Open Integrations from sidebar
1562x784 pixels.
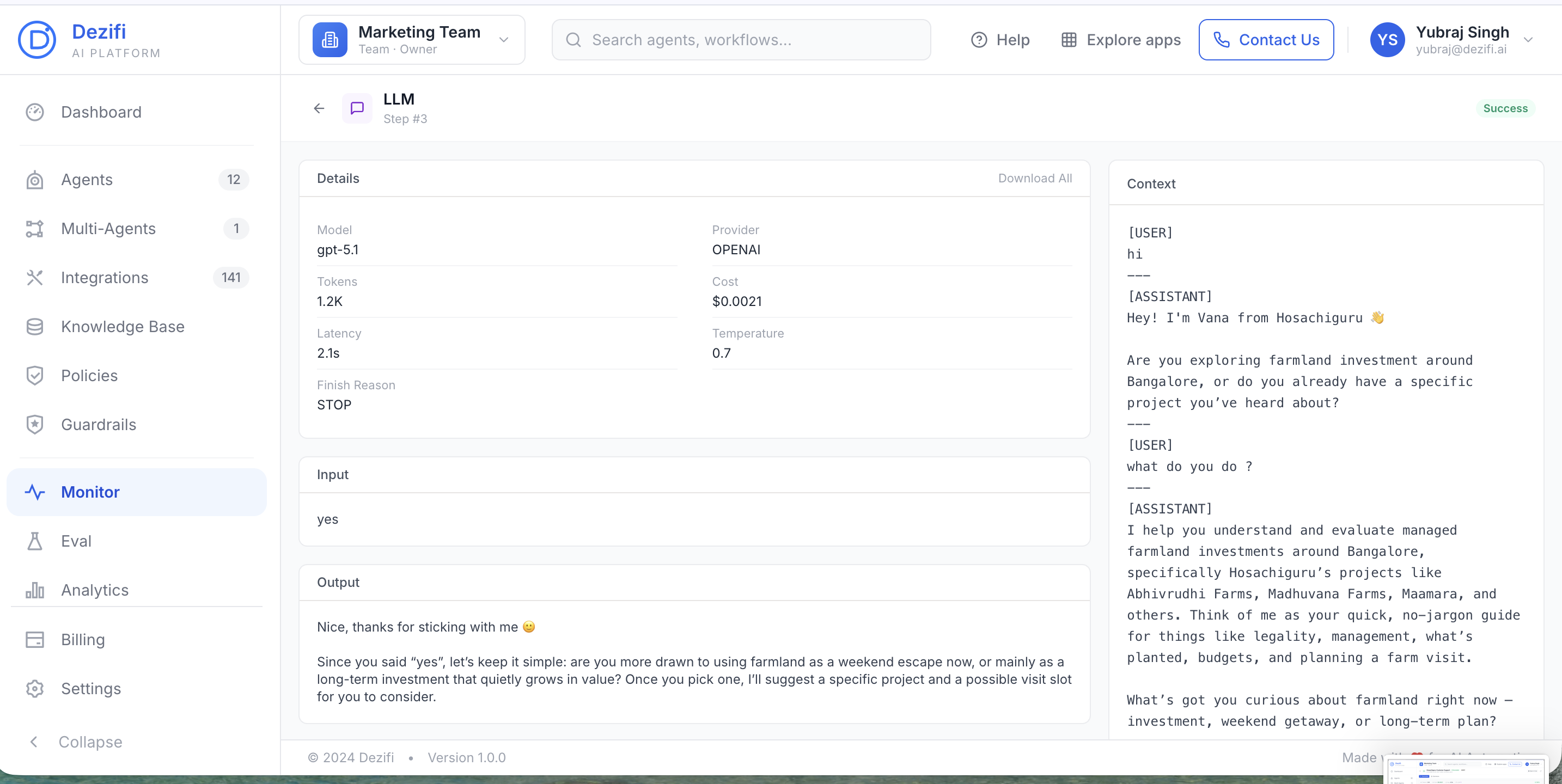click(137, 278)
